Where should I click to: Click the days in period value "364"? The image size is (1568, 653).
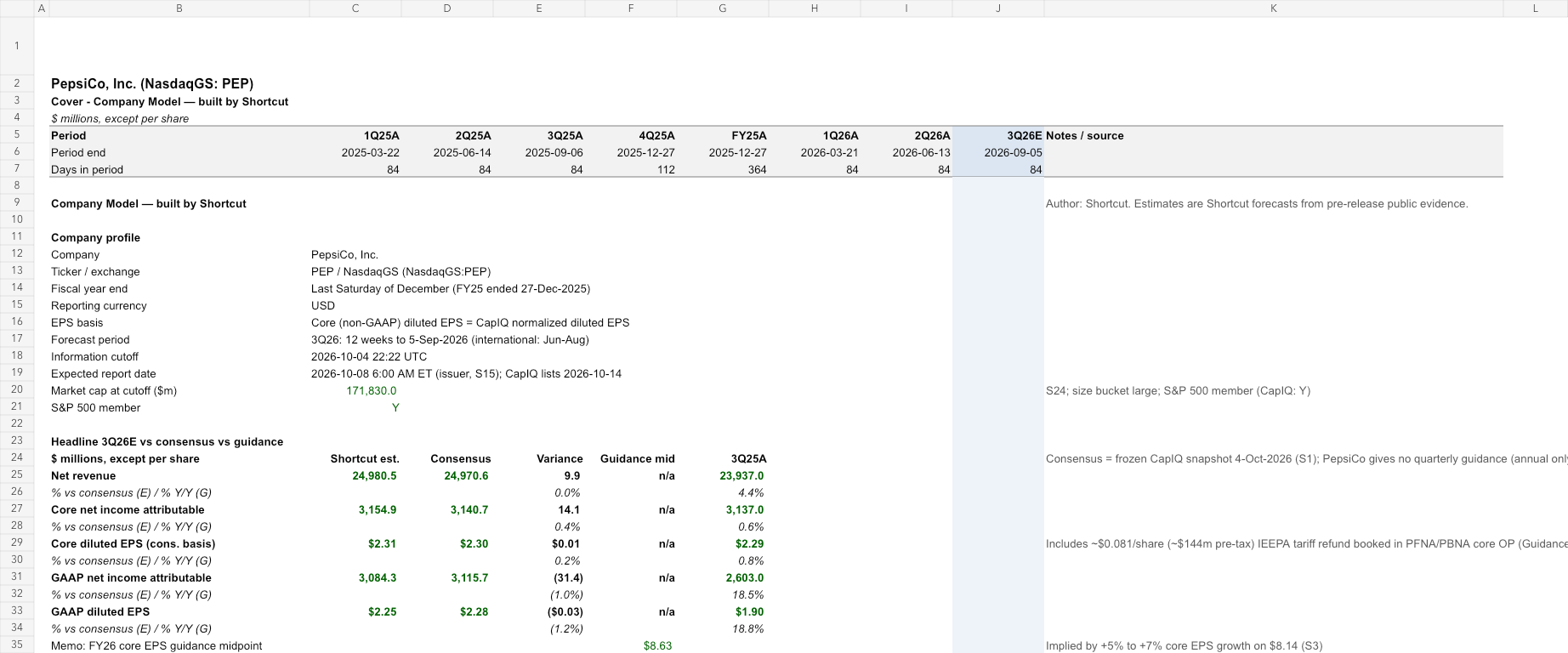click(x=757, y=169)
